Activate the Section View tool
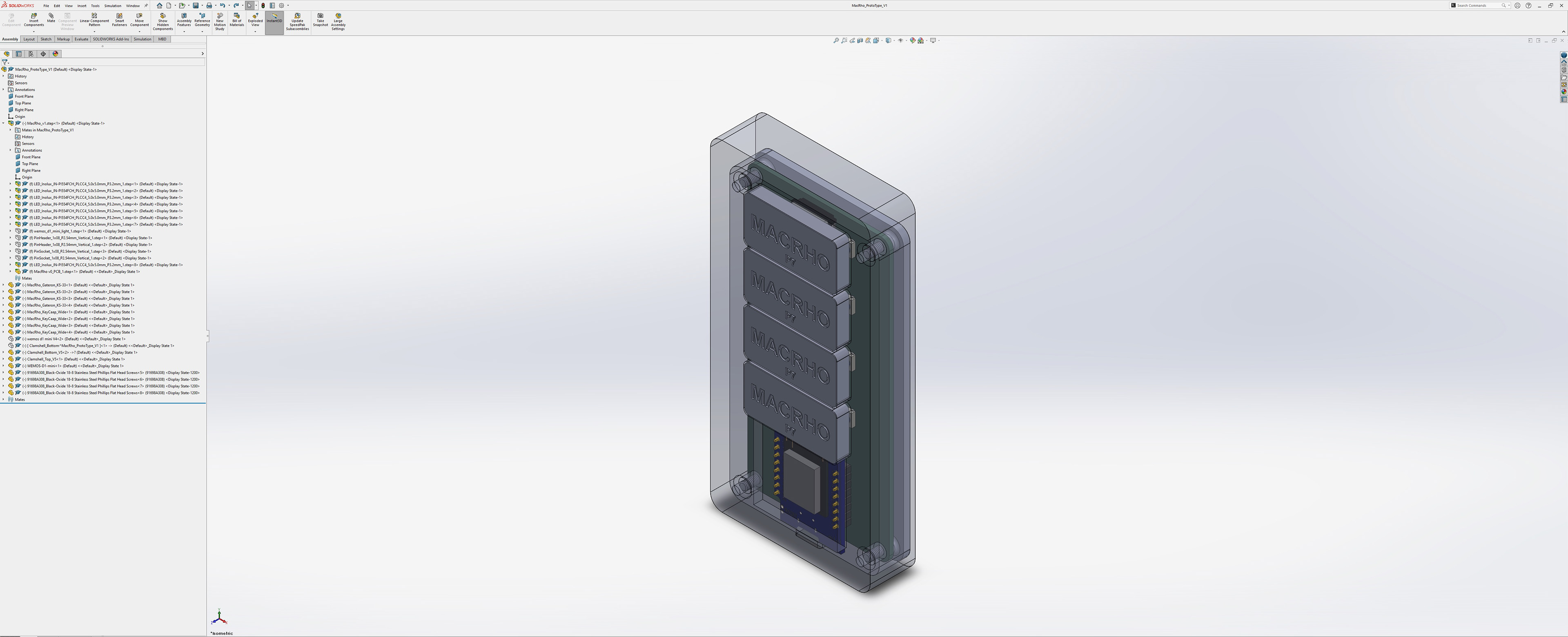Viewport: 1568px width, 637px height. tap(860, 40)
